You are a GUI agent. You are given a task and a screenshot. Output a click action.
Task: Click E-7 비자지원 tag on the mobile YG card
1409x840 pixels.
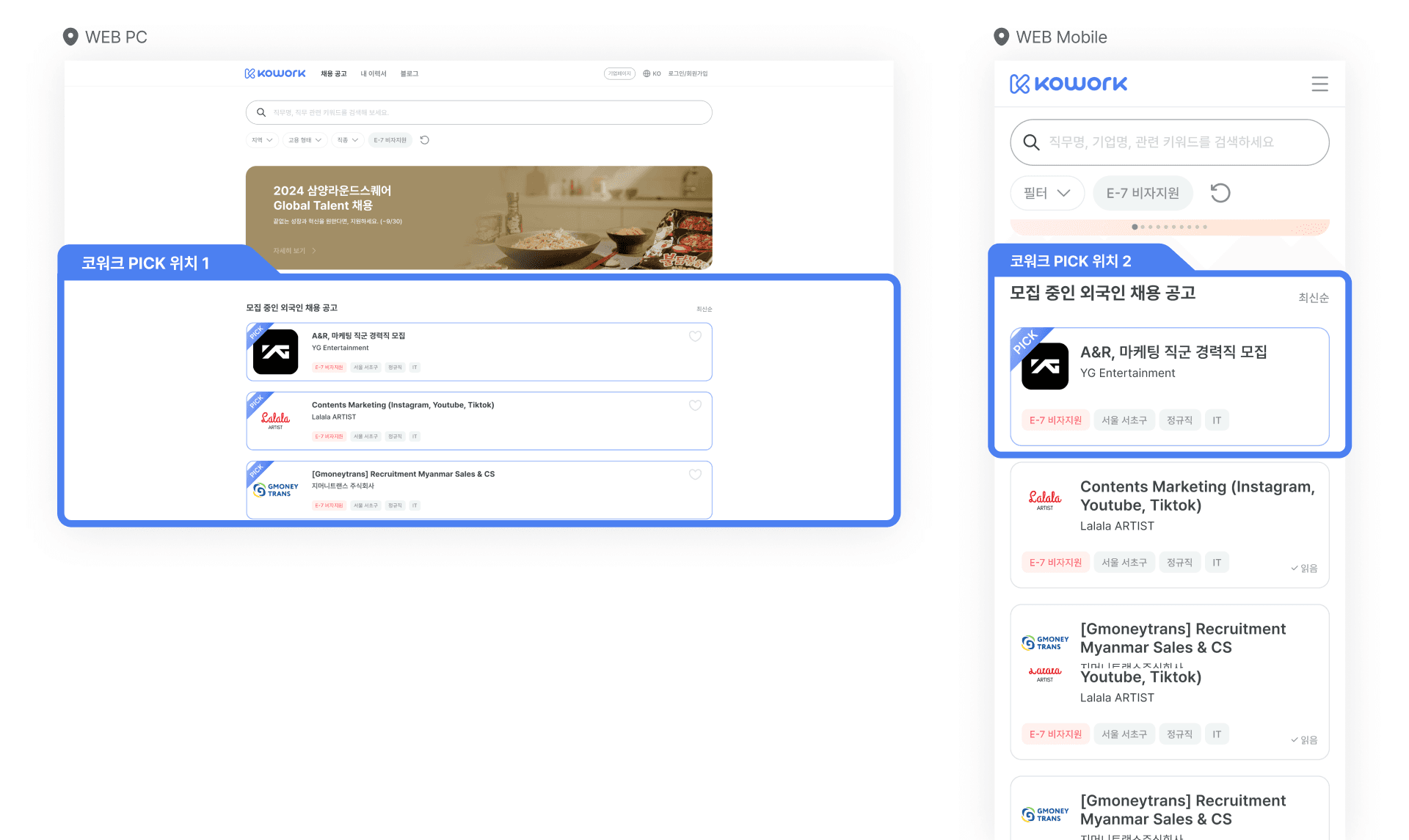pyautogui.click(x=1055, y=420)
